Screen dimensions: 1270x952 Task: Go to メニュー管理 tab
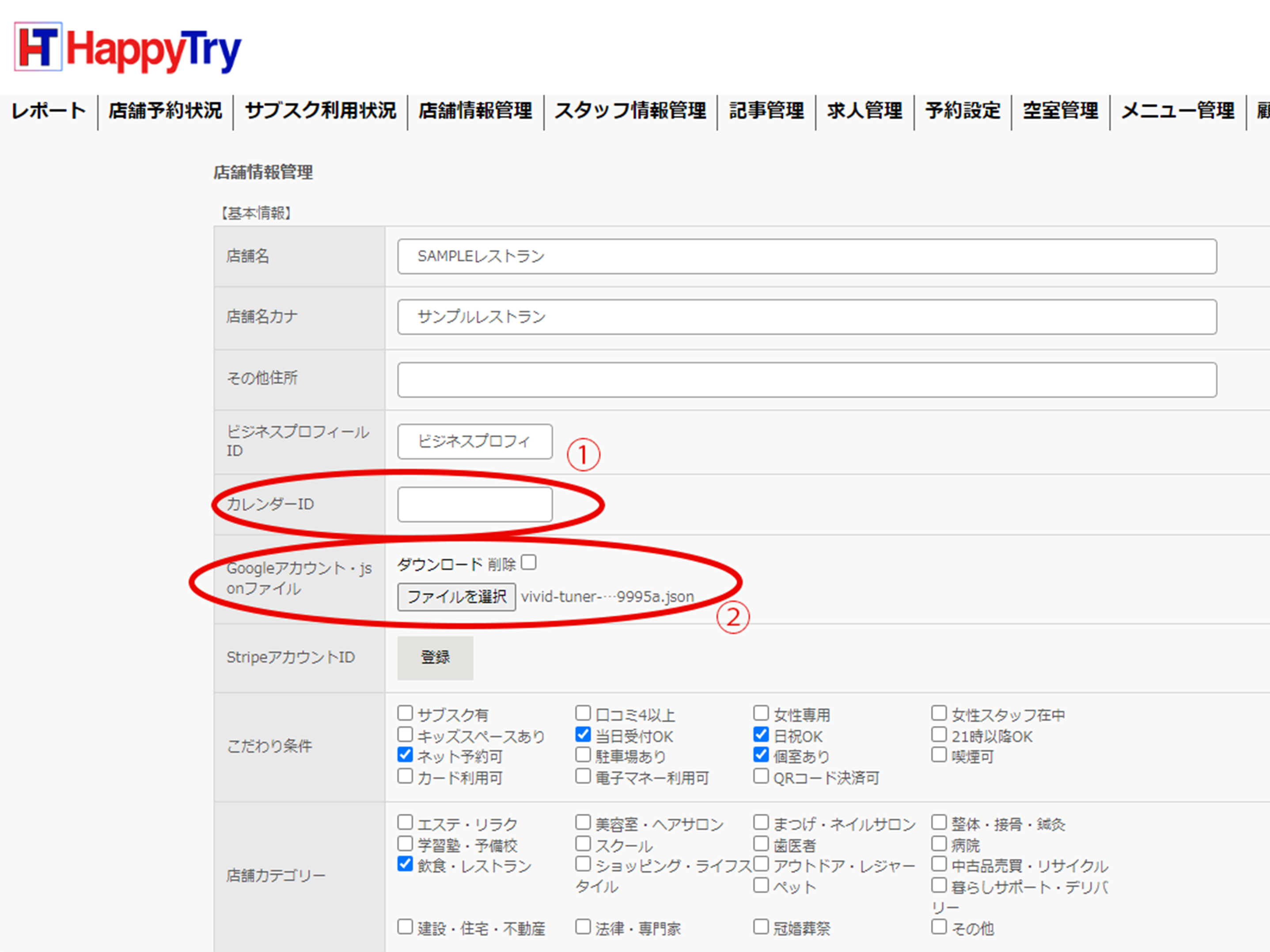click(1177, 110)
